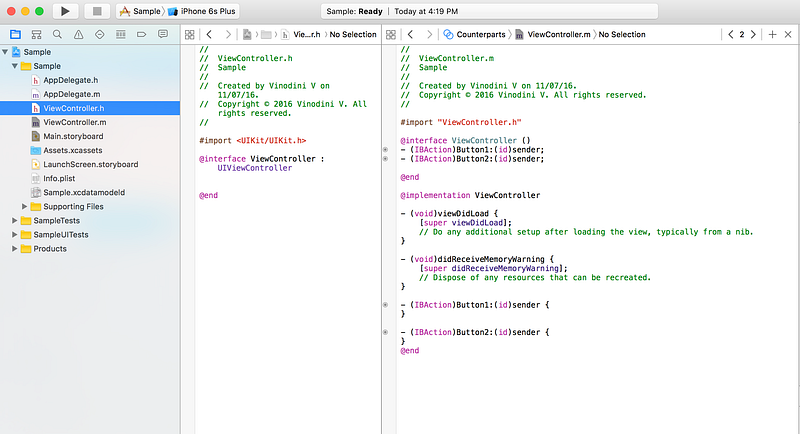Open related items menu in assistant editor
Image resolution: width=800 pixels, height=434 pixels.
pos(391,35)
